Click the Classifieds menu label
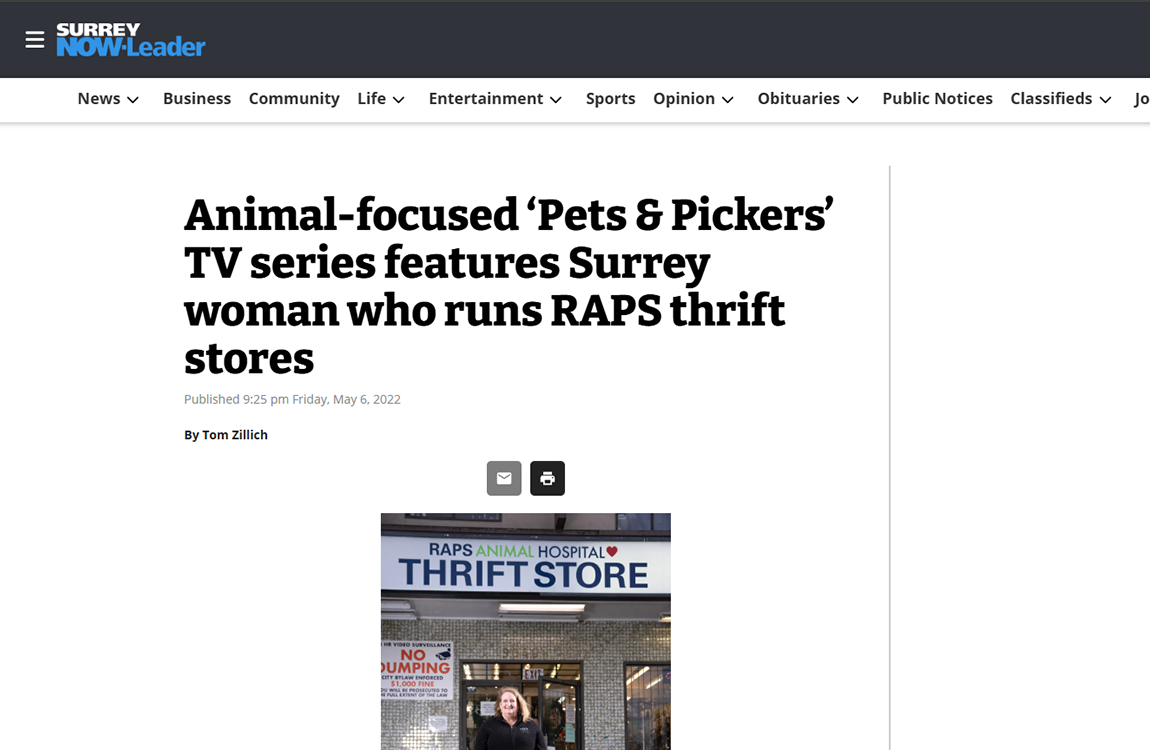The height and width of the screenshot is (750, 1150). 1051,98
